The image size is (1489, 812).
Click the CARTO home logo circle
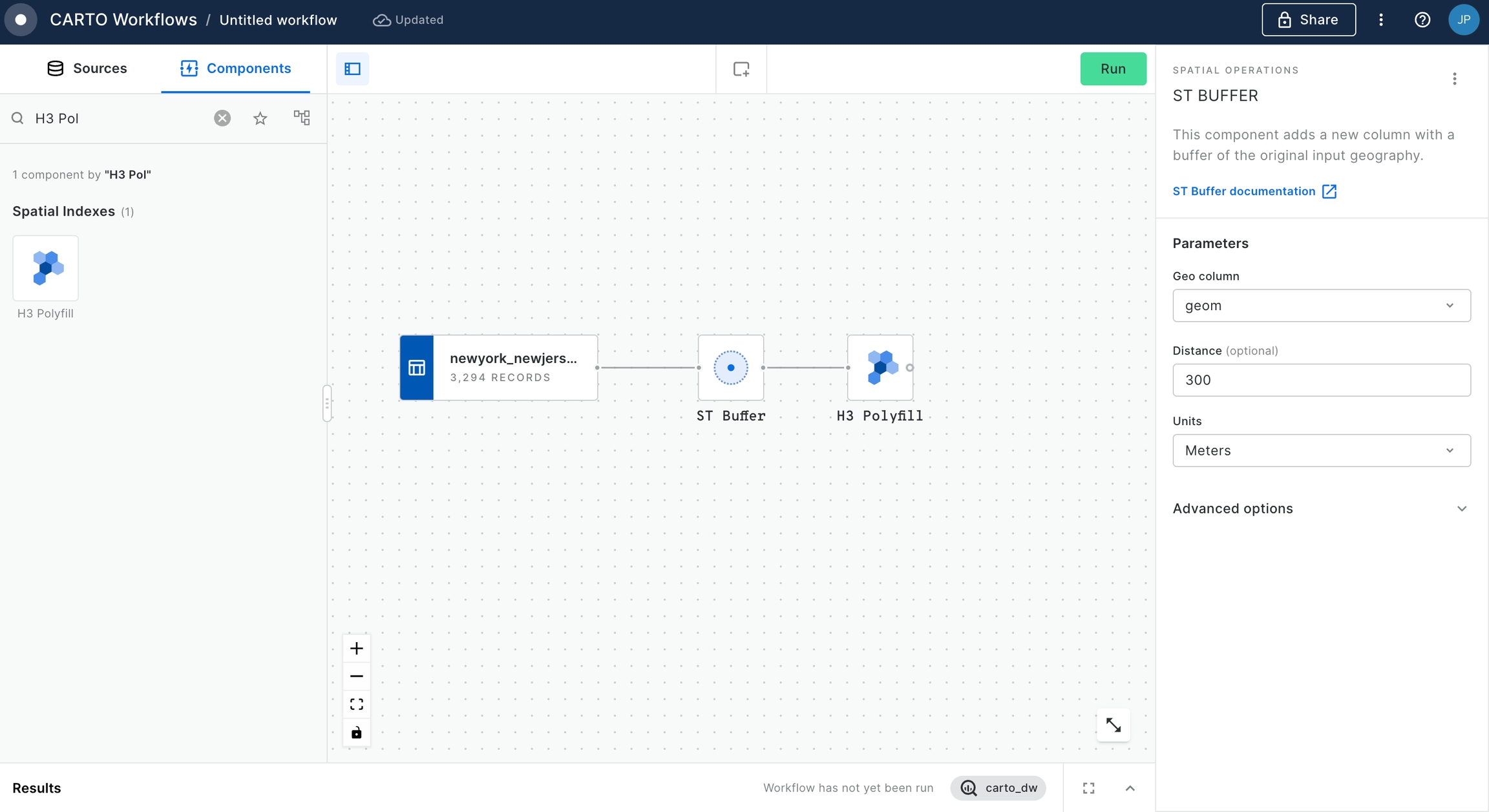(x=21, y=20)
